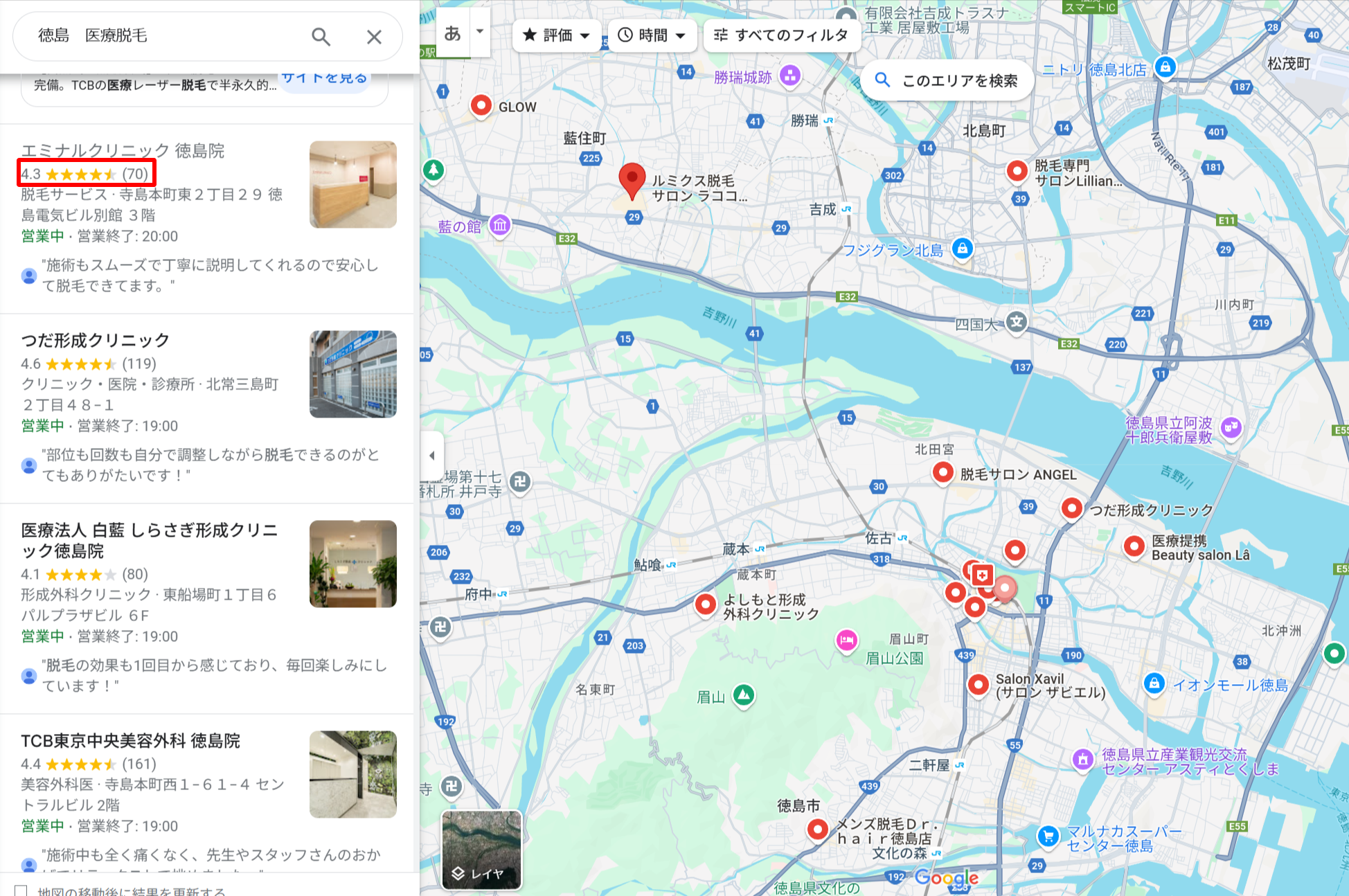Open TCB東京中央美容外科 徳島院 listing

tap(130, 740)
